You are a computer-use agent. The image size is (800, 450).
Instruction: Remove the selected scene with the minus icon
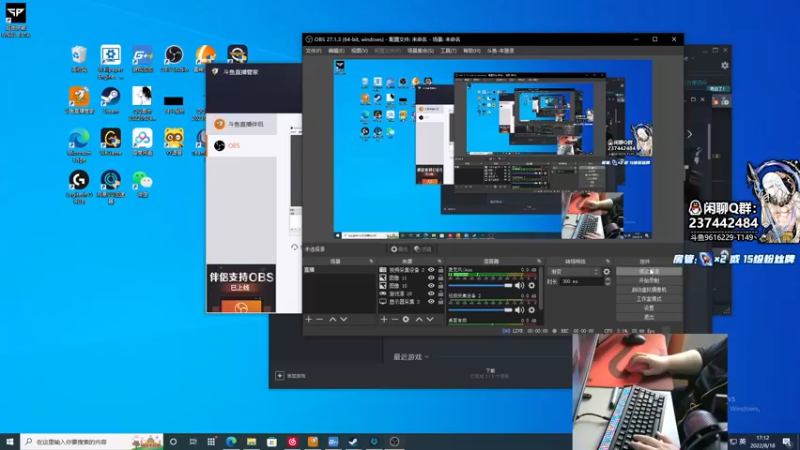(x=320, y=319)
